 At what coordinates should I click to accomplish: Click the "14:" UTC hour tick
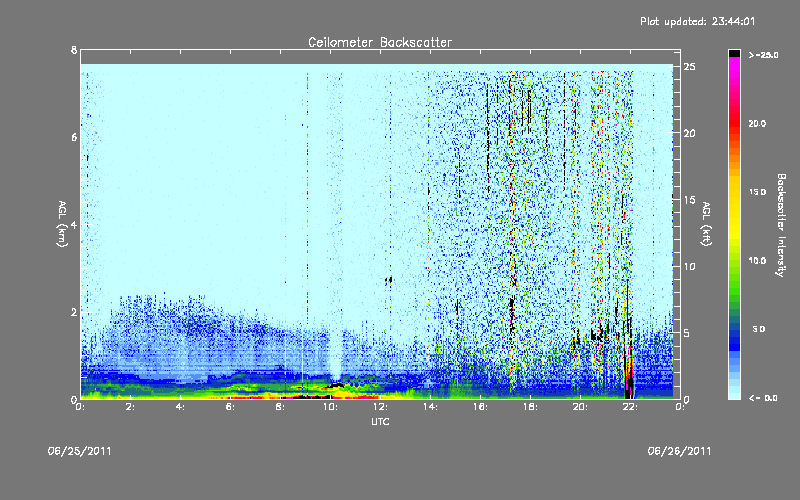click(x=431, y=407)
